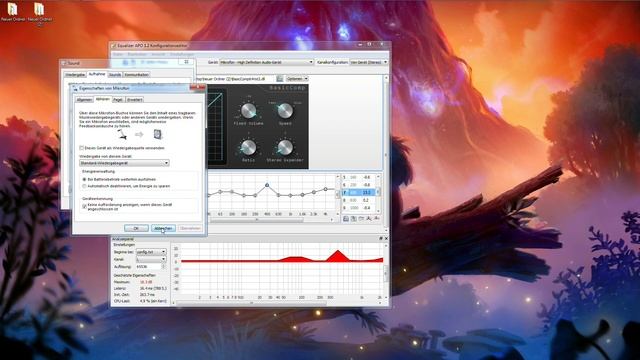The image size is (640, 360).
Task: Select the highlighted 400 Hz point on the EQ curve
Action: click(x=267, y=185)
